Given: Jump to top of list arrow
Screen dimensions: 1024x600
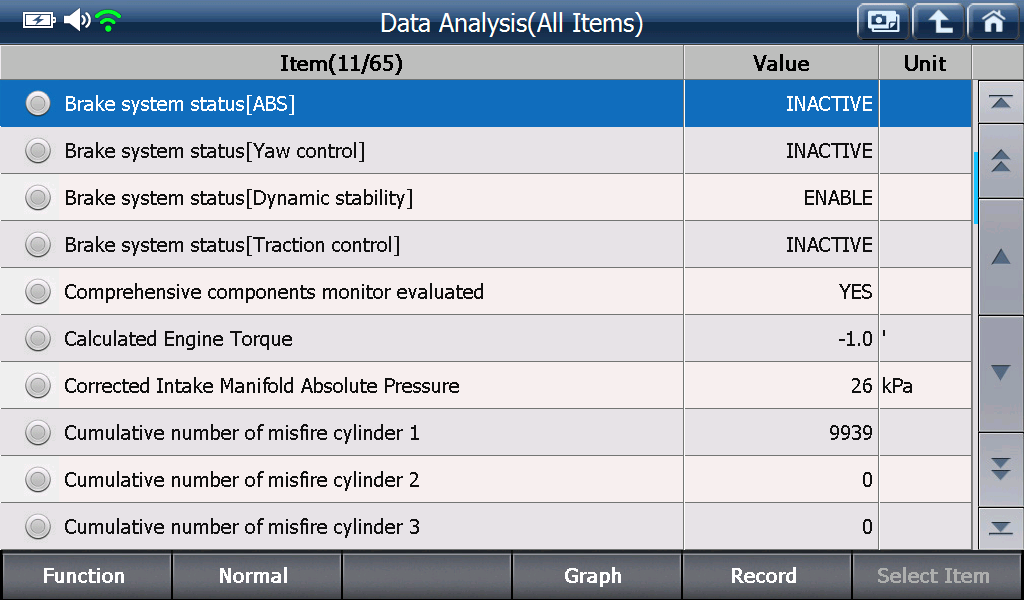Looking at the screenshot, I should [x=1000, y=102].
